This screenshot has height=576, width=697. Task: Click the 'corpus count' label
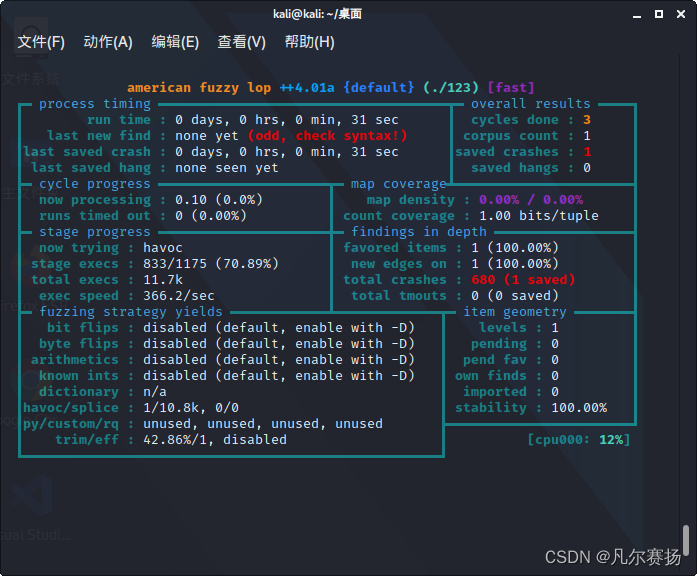(x=511, y=136)
